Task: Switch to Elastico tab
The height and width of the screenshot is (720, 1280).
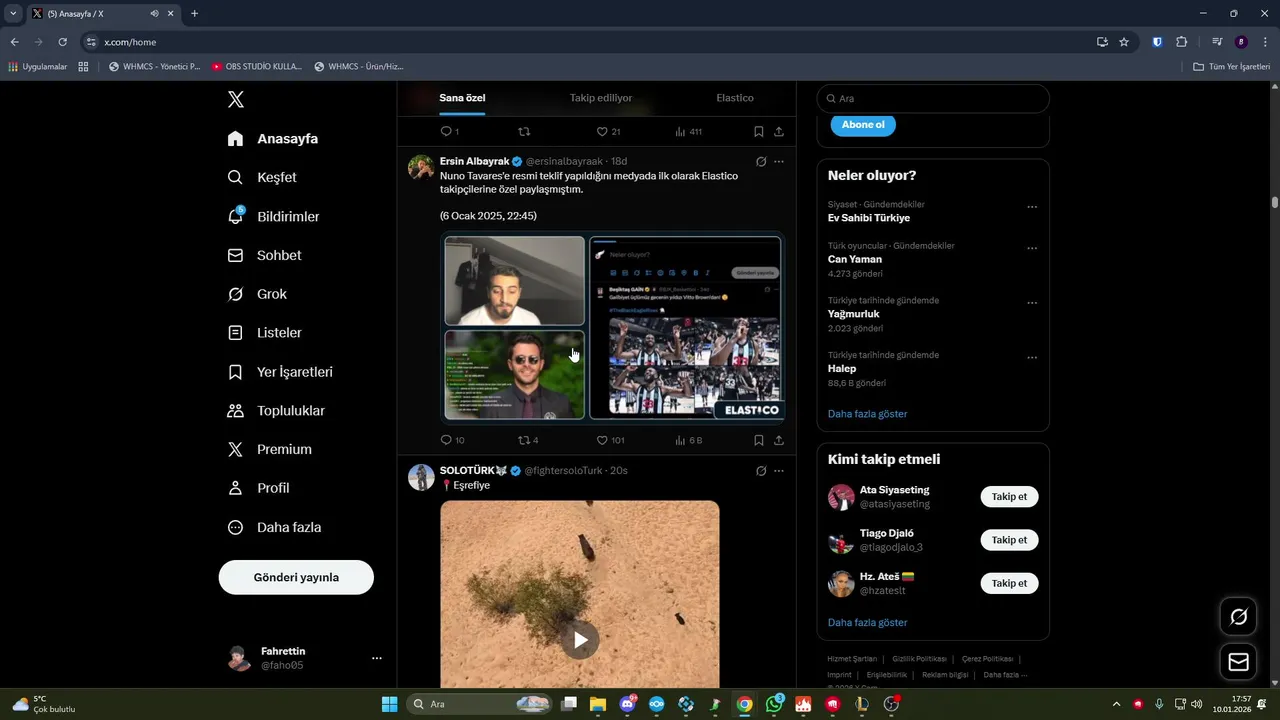Action: tap(735, 98)
